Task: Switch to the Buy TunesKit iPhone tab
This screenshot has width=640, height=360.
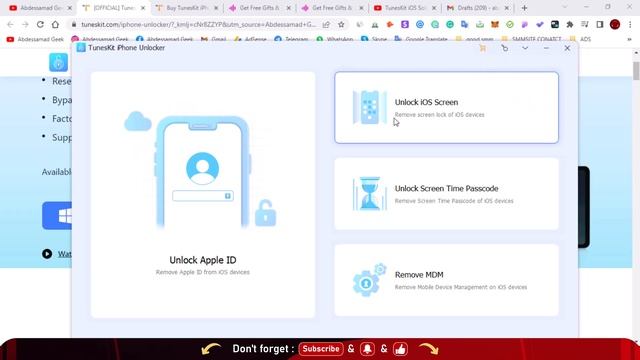Action: [x=187, y=8]
